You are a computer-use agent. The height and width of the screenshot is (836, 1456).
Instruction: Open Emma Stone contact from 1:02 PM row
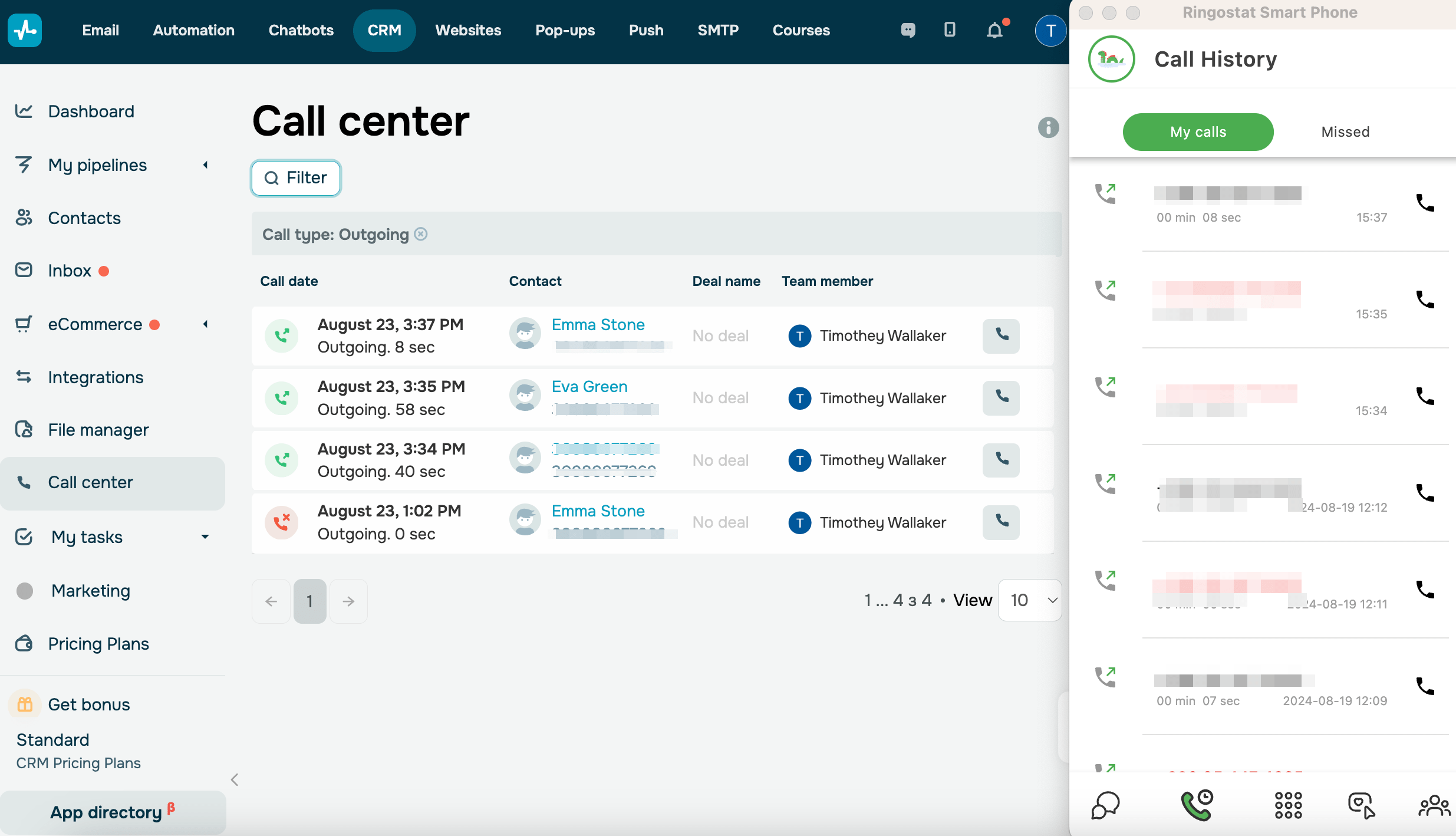(x=598, y=511)
